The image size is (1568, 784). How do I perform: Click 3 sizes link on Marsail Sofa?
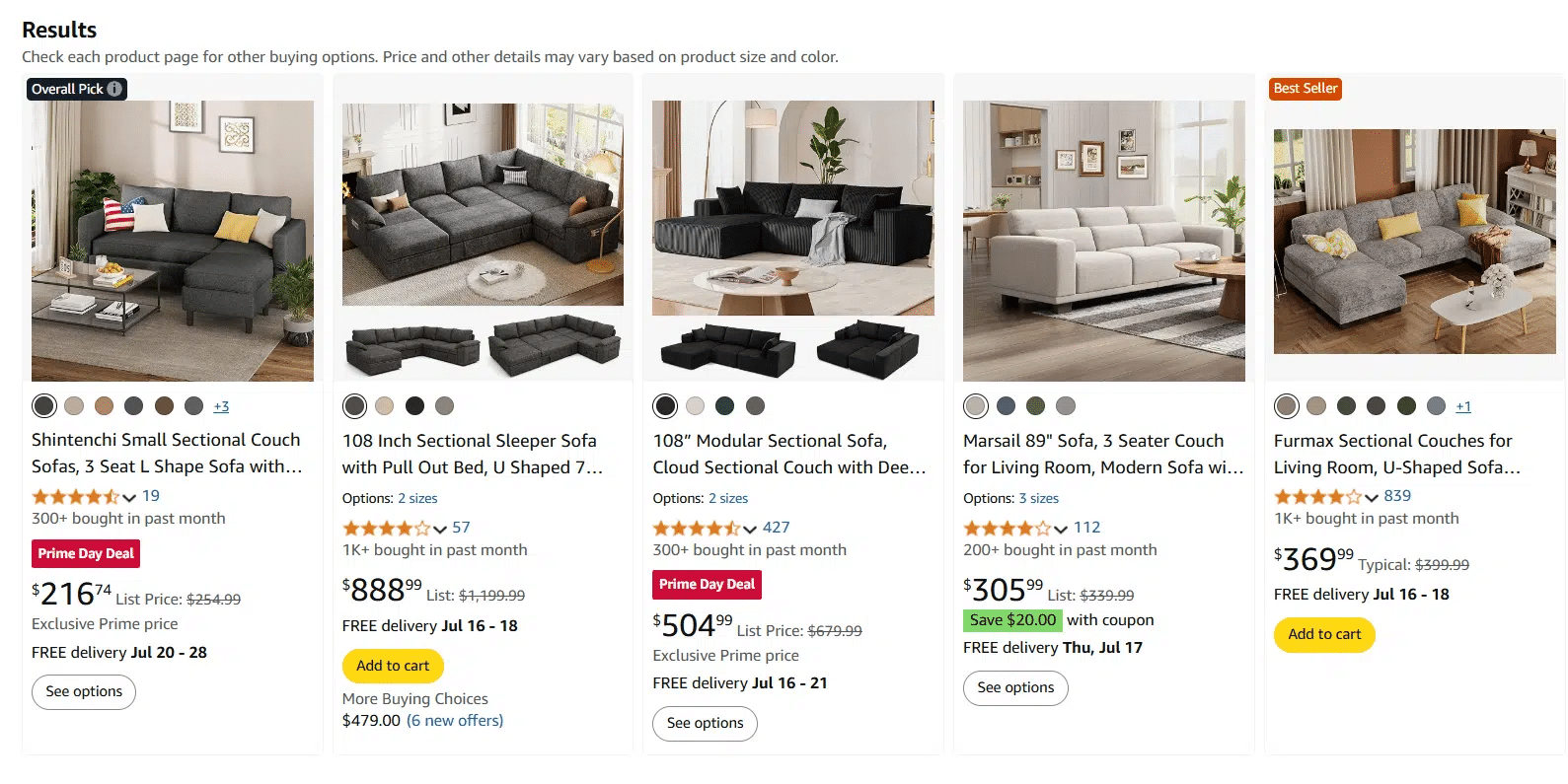[1038, 498]
